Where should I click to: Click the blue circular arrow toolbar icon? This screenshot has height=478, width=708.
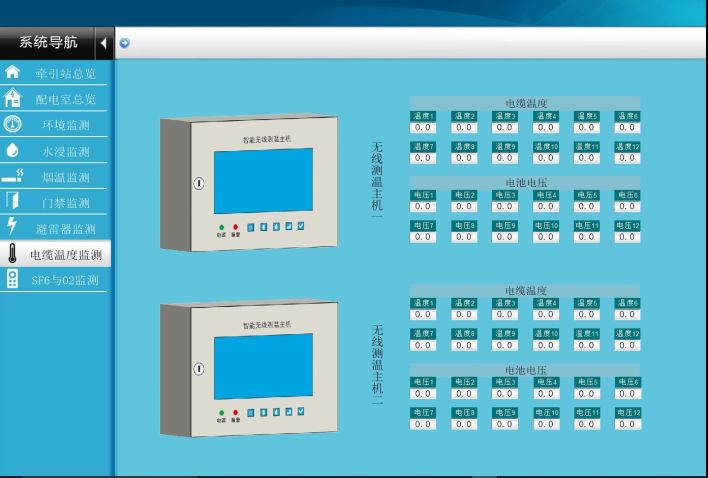pos(124,43)
